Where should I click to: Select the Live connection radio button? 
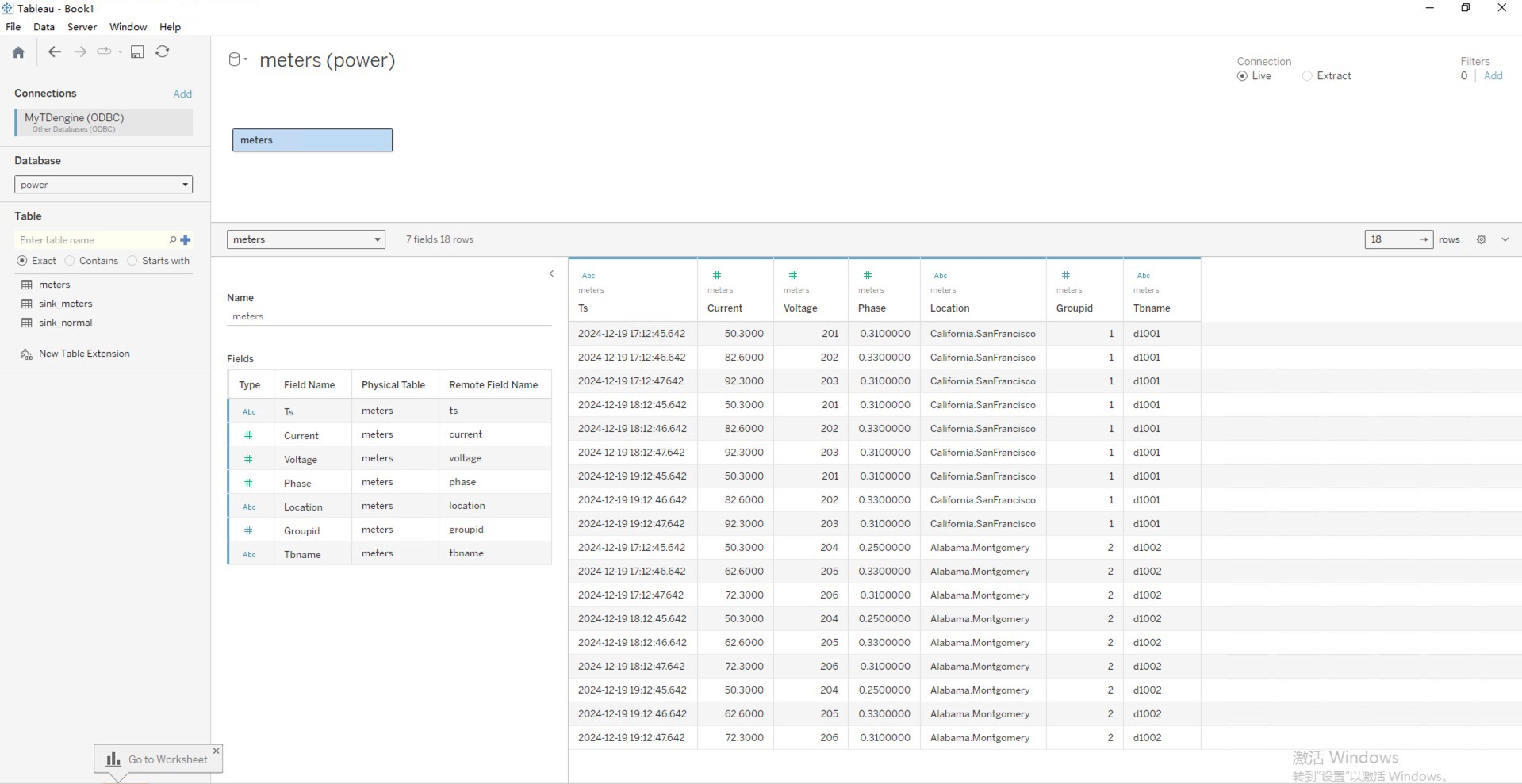1241,75
